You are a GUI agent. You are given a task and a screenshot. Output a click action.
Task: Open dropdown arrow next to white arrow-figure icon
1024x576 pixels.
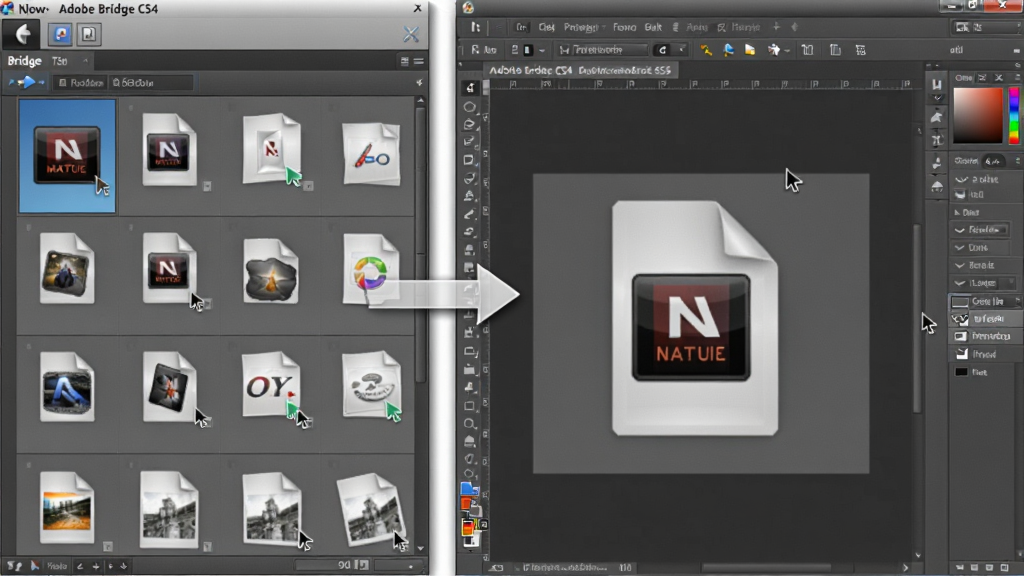[787, 50]
